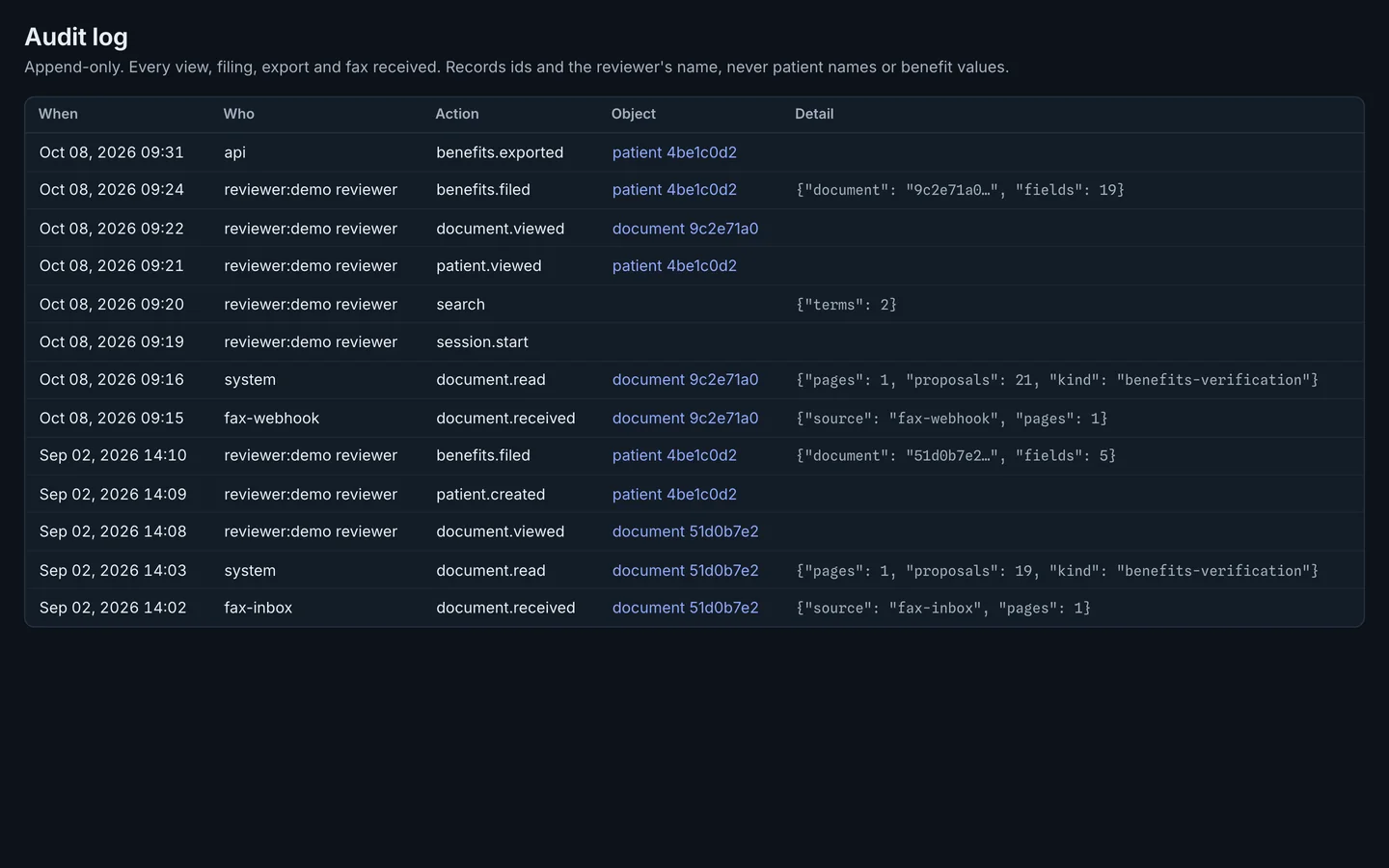Open patient link in 09:24 benefits.filed row

[x=674, y=190]
